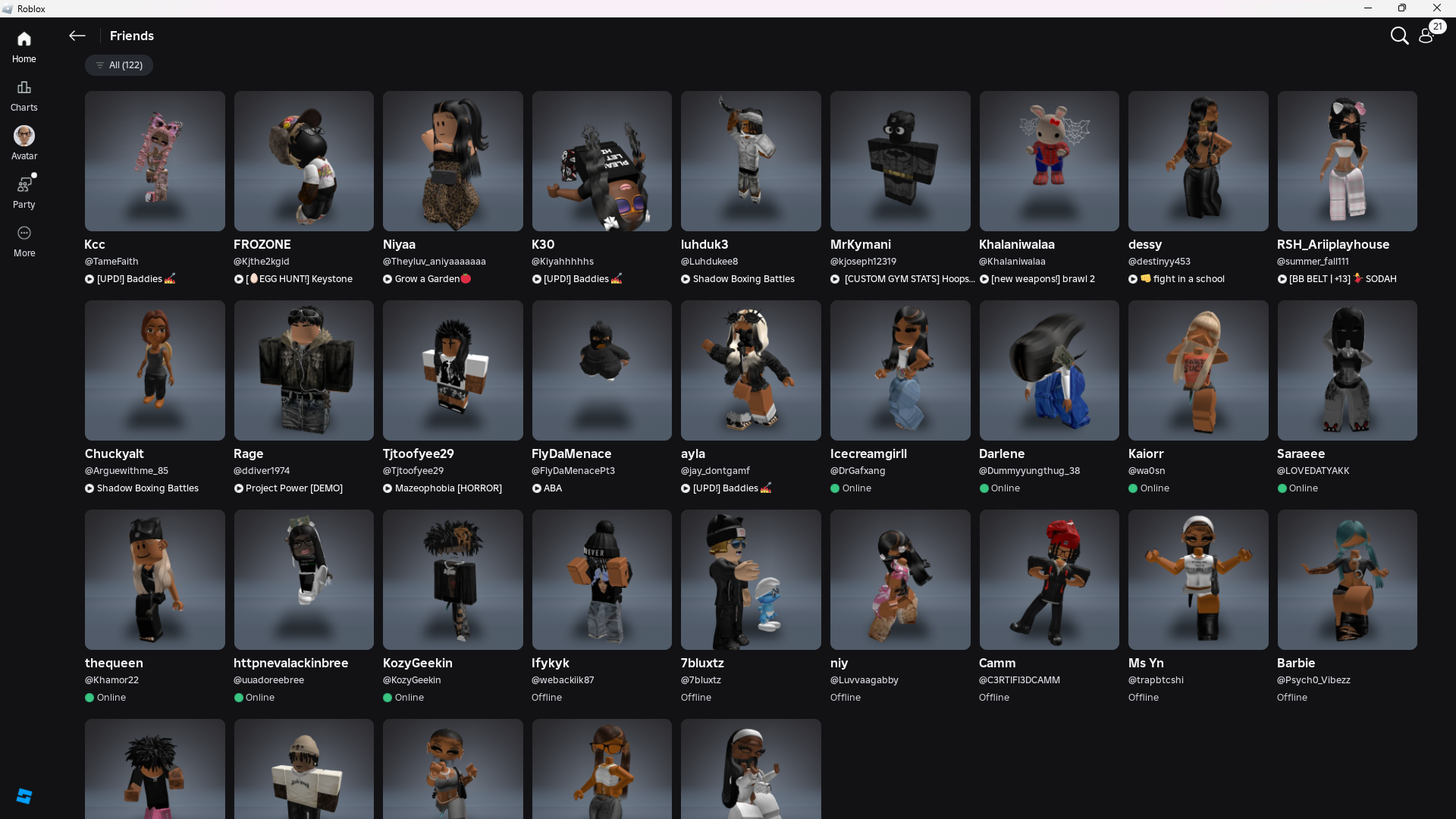Open the Charts sidebar icon
This screenshot has height=819, width=1456.
24,88
